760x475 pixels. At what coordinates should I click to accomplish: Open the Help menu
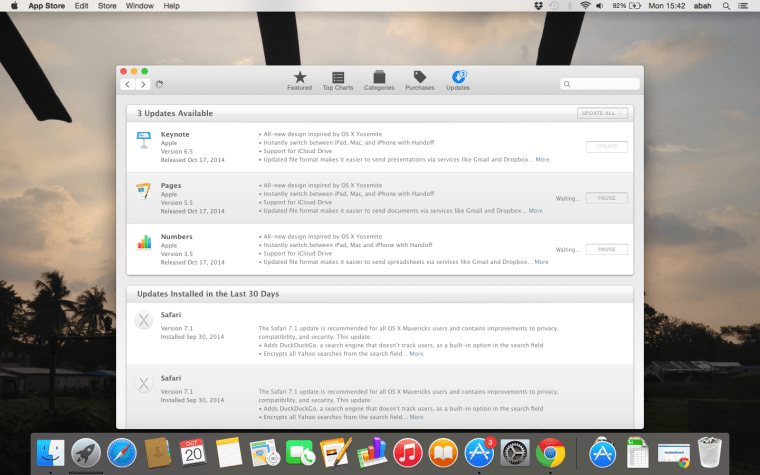coord(172,6)
